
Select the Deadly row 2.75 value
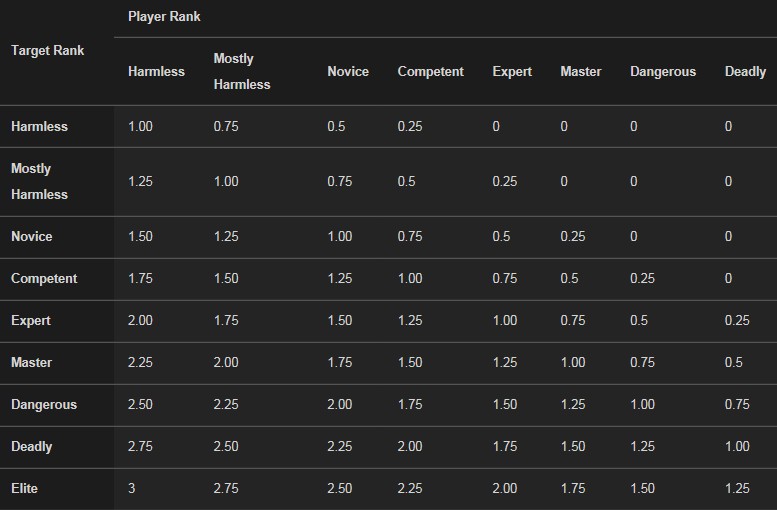[x=140, y=447]
